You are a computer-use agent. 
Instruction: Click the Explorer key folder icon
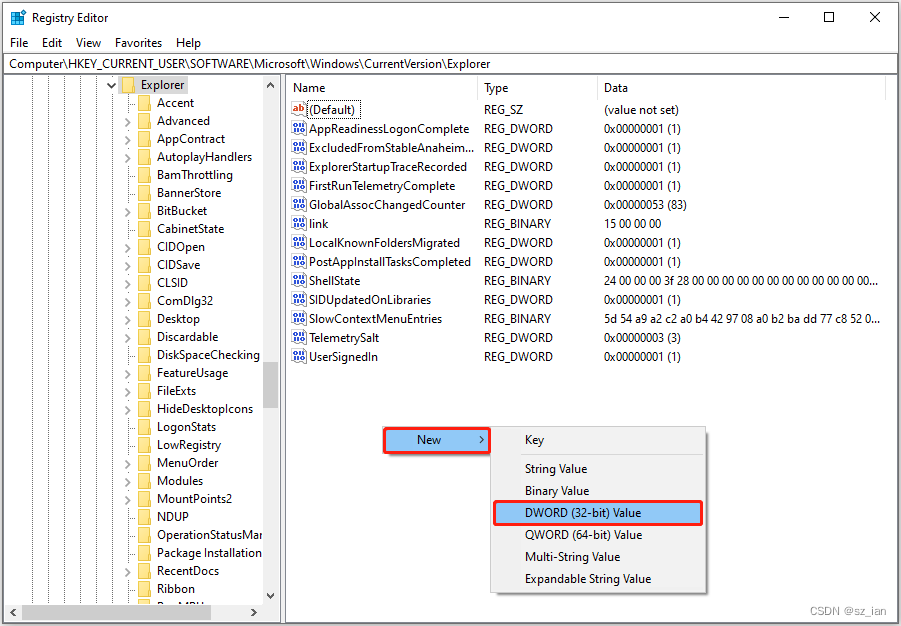pyautogui.click(x=128, y=85)
